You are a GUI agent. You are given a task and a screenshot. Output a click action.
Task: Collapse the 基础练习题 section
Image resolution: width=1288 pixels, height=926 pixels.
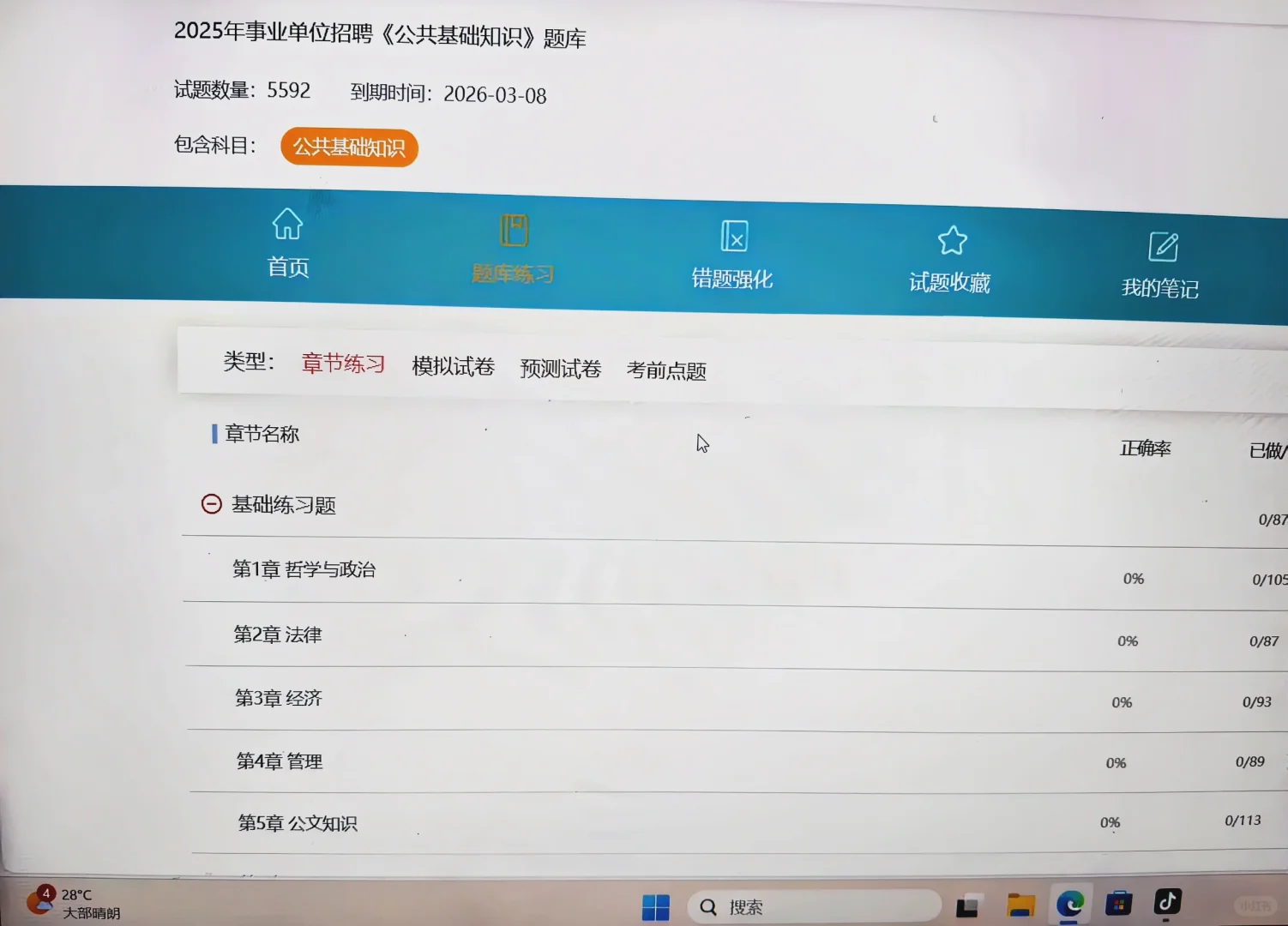(211, 504)
